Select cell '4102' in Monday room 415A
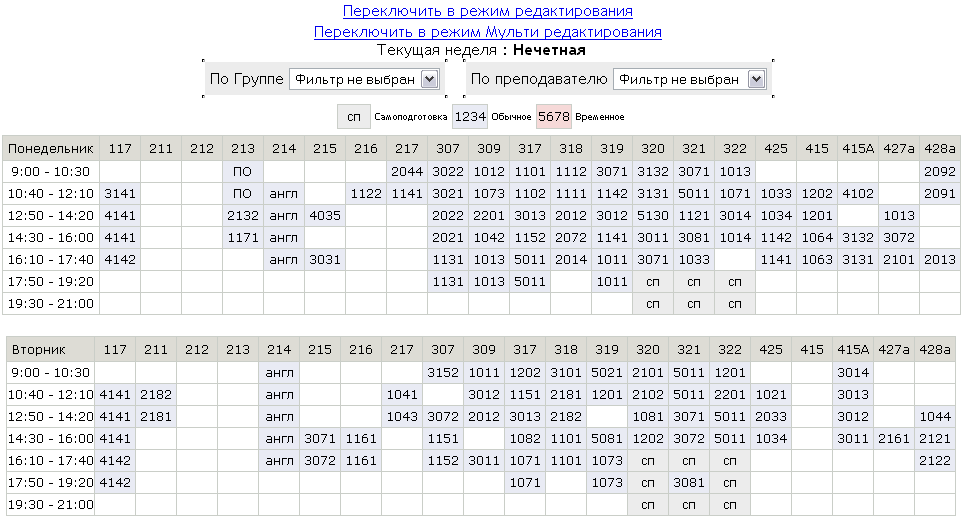The height and width of the screenshot is (523, 964). [x=858, y=194]
